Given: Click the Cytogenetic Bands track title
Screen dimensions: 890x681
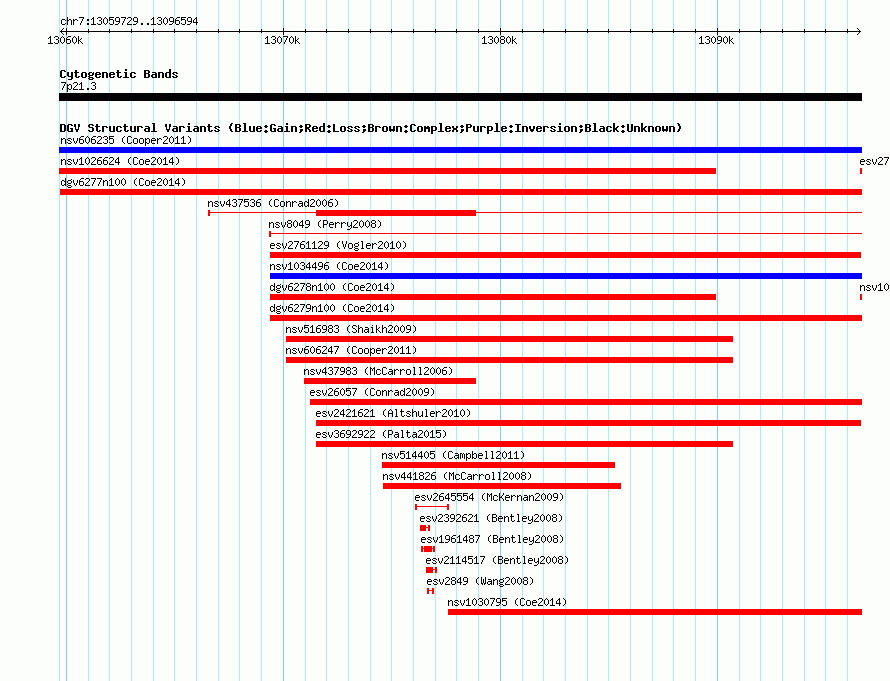Looking at the screenshot, I should [x=119, y=74].
